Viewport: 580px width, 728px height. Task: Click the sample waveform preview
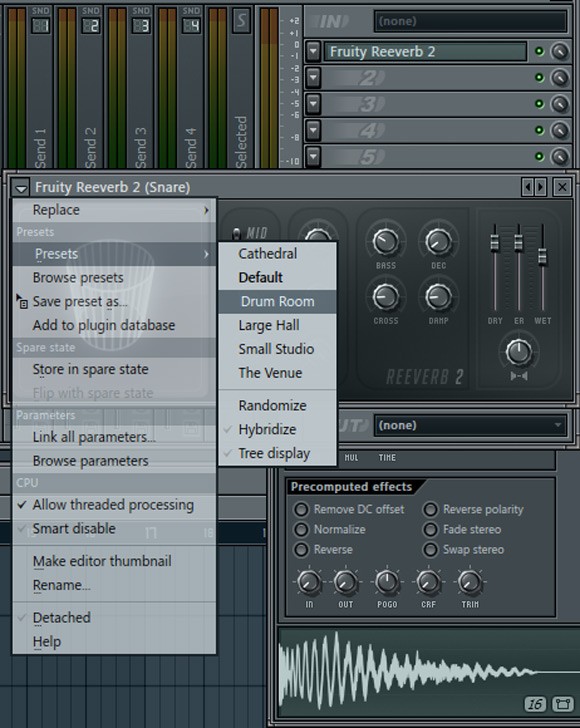(428, 672)
